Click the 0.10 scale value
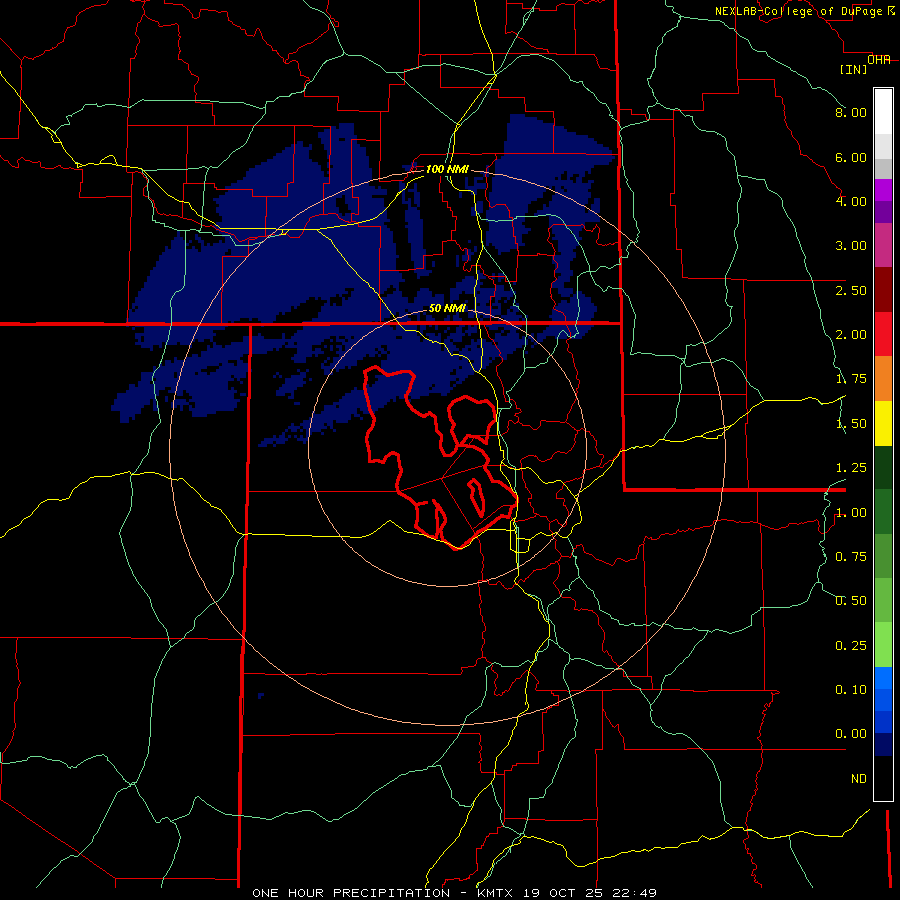 point(851,690)
